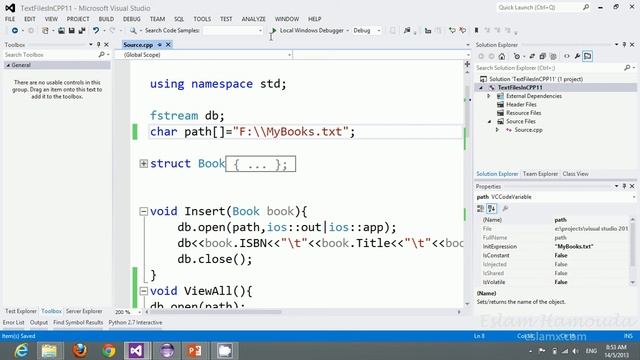Click the Quick Launch input box

(539, 7)
